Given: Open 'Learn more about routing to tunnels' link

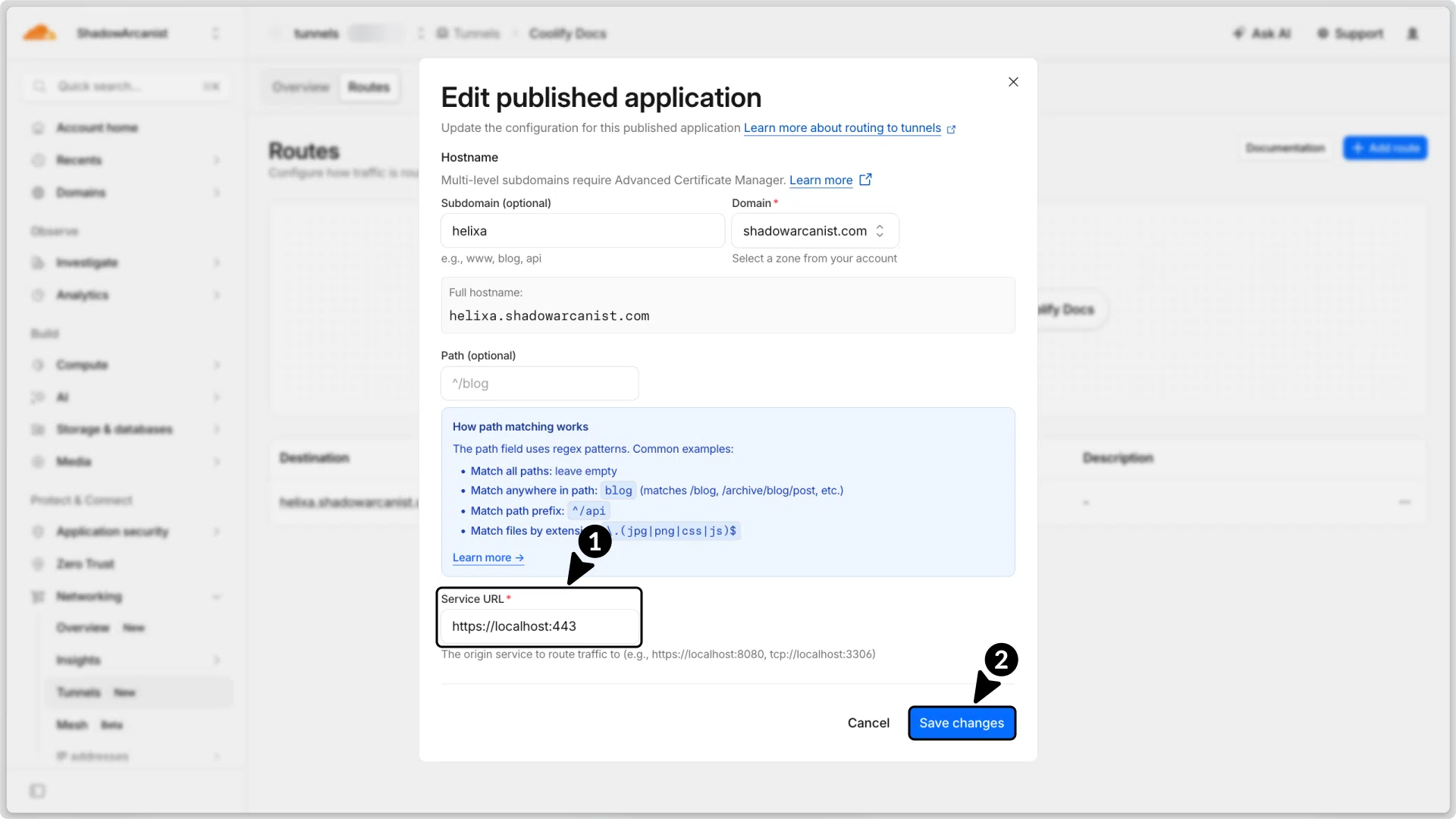Looking at the screenshot, I should pos(843,128).
